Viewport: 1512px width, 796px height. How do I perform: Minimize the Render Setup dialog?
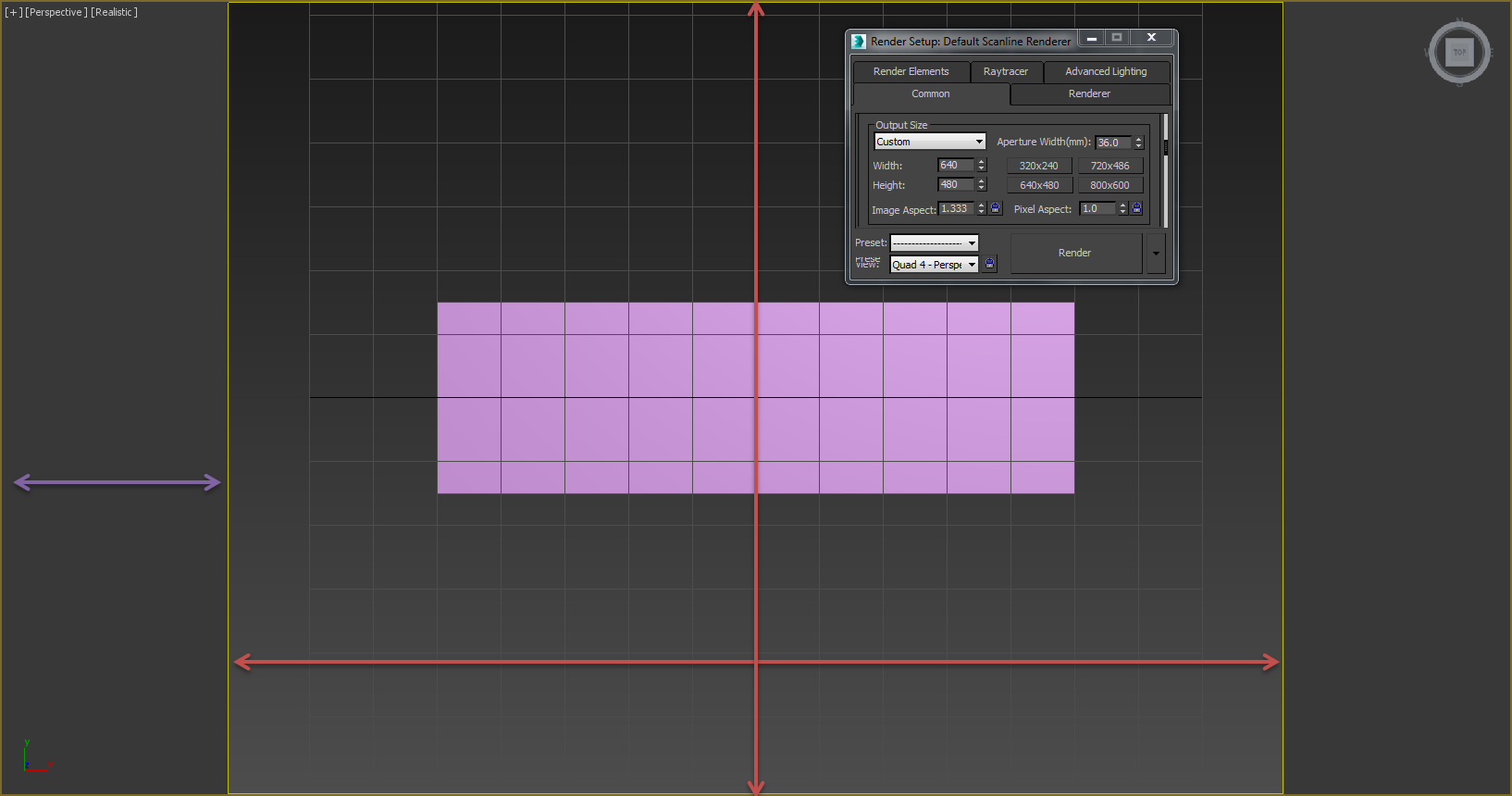(x=1092, y=38)
